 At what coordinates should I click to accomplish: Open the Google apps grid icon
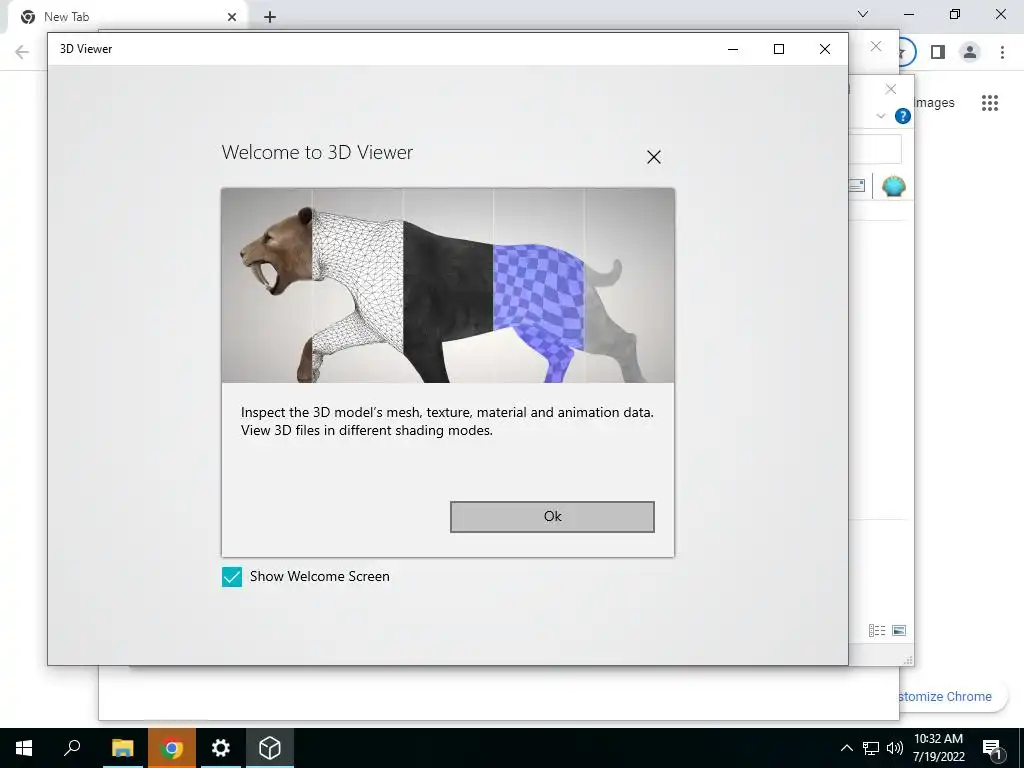click(990, 103)
